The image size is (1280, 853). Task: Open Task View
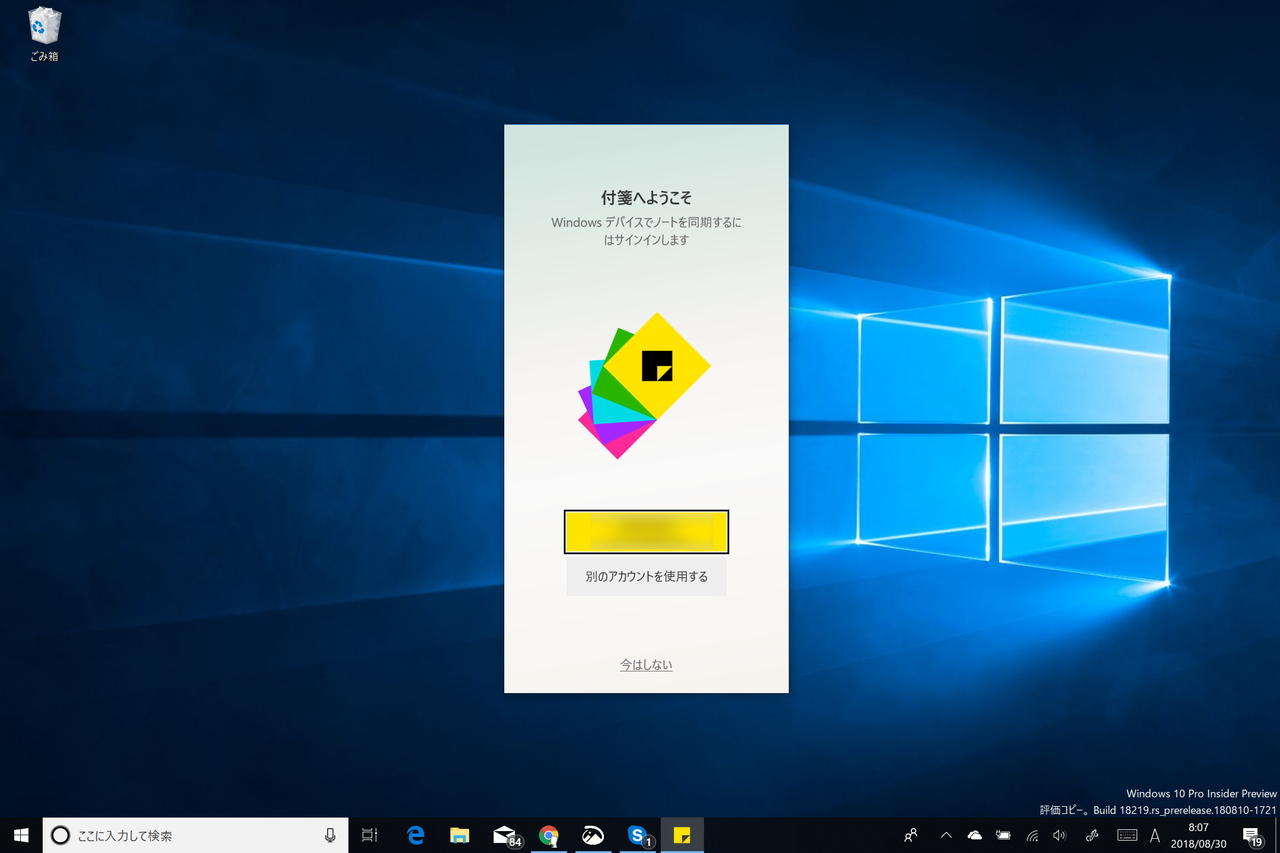[x=369, y=835]
